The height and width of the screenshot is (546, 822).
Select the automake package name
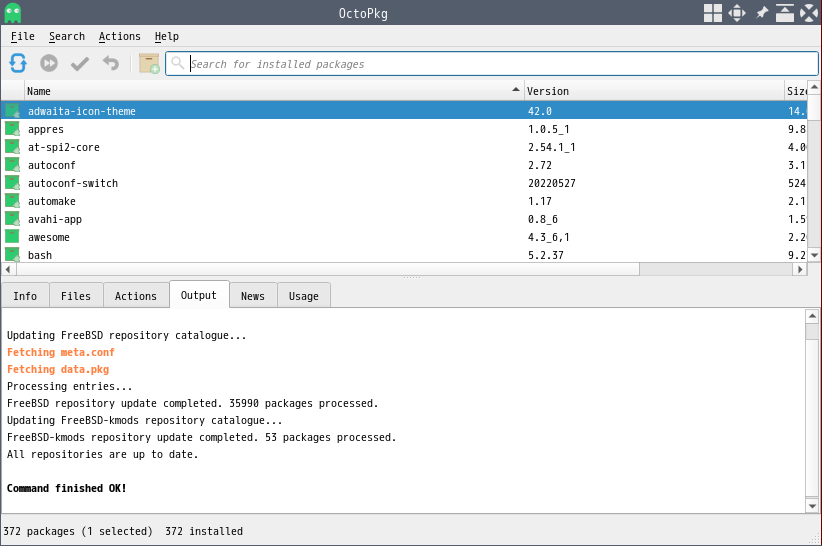point(51,201)
